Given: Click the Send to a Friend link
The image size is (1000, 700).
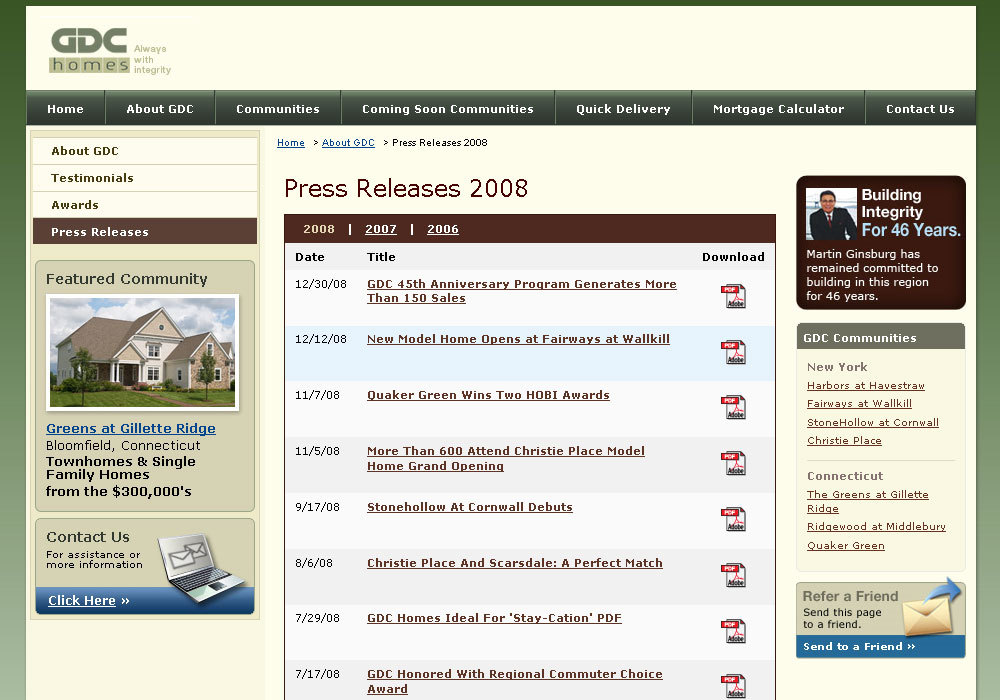Looking at the screenshot, I should (859, 647).
